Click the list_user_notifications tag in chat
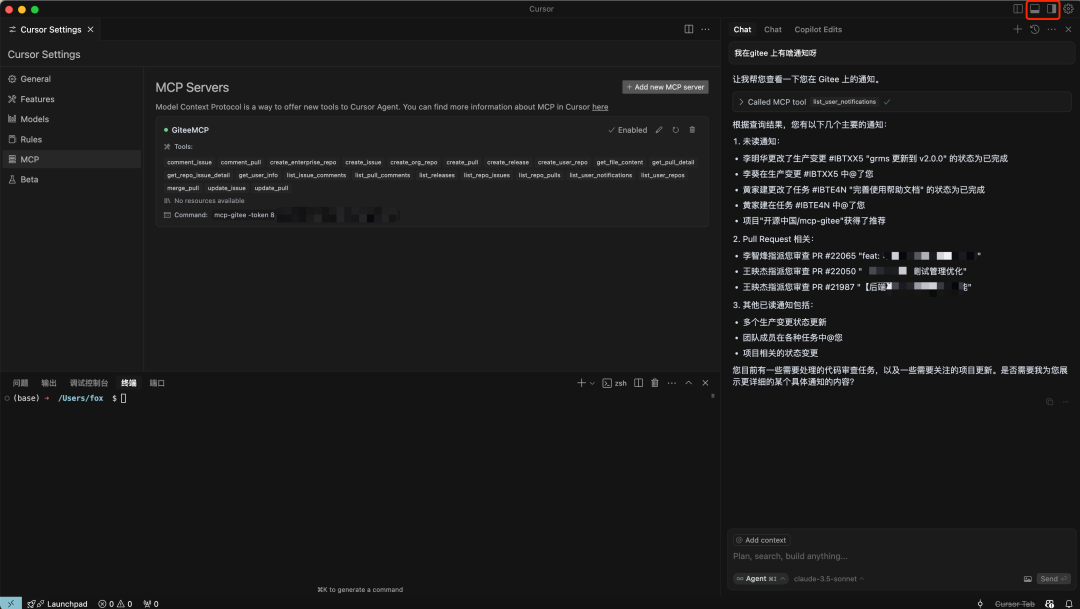Viewport: 1080px width, 609px height. pyautogui.click(x=844, y=102)
